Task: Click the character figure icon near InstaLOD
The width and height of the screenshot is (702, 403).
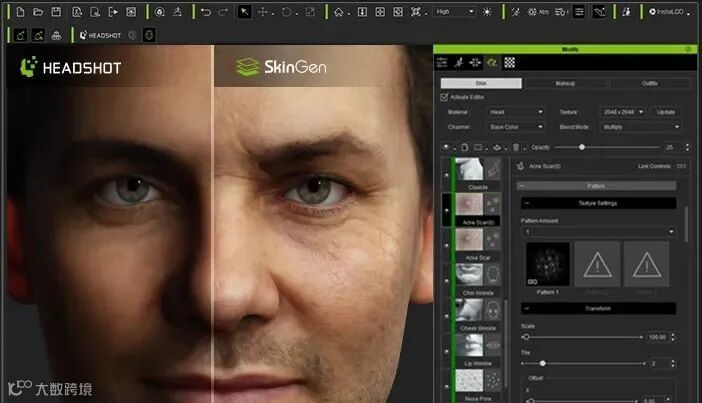Action: (x=626, y=12)
